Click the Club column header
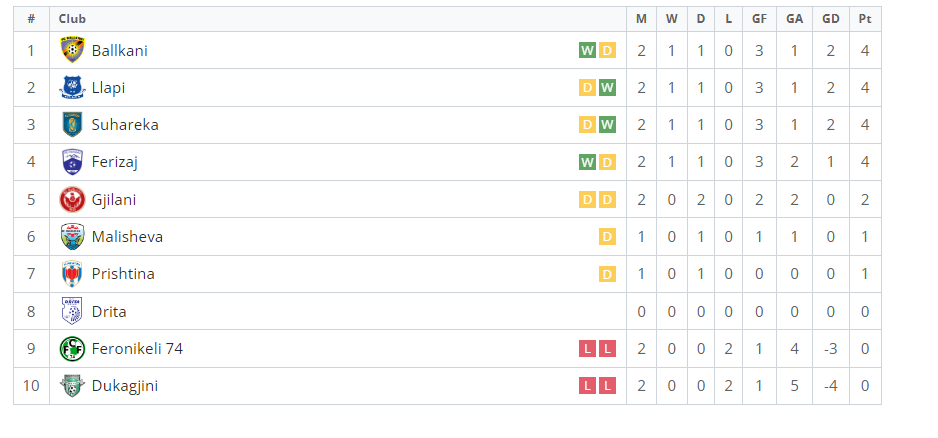 72,19
